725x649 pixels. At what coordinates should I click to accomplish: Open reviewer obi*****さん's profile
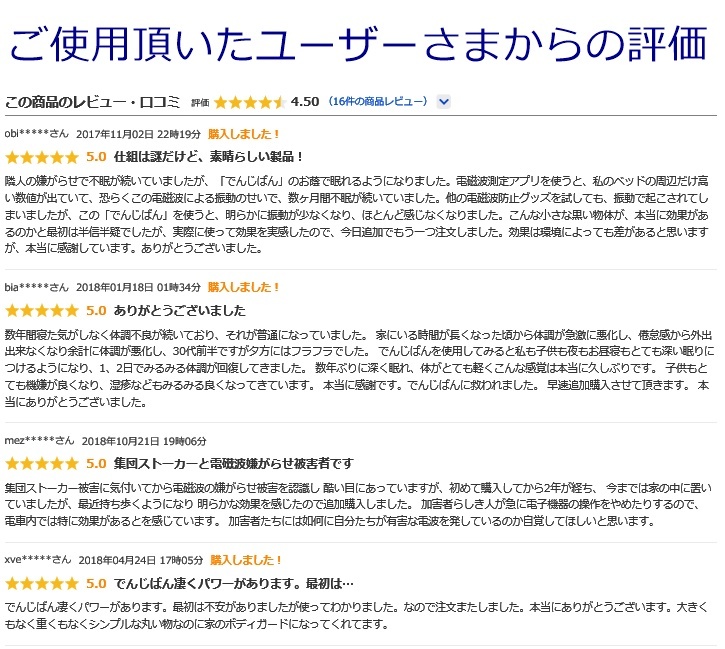(x=37, y=133)
